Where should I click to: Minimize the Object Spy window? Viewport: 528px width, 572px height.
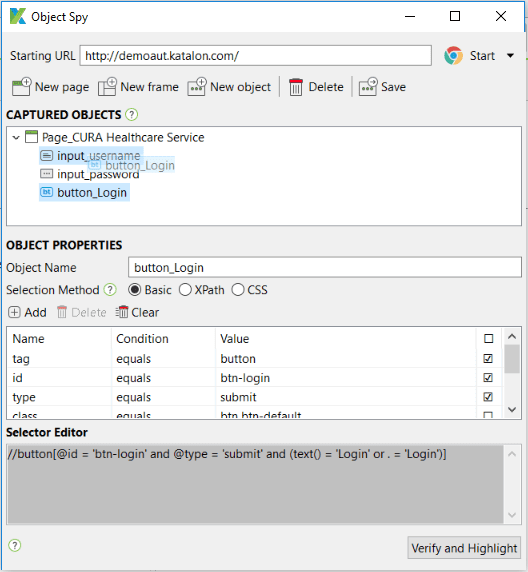410,16
